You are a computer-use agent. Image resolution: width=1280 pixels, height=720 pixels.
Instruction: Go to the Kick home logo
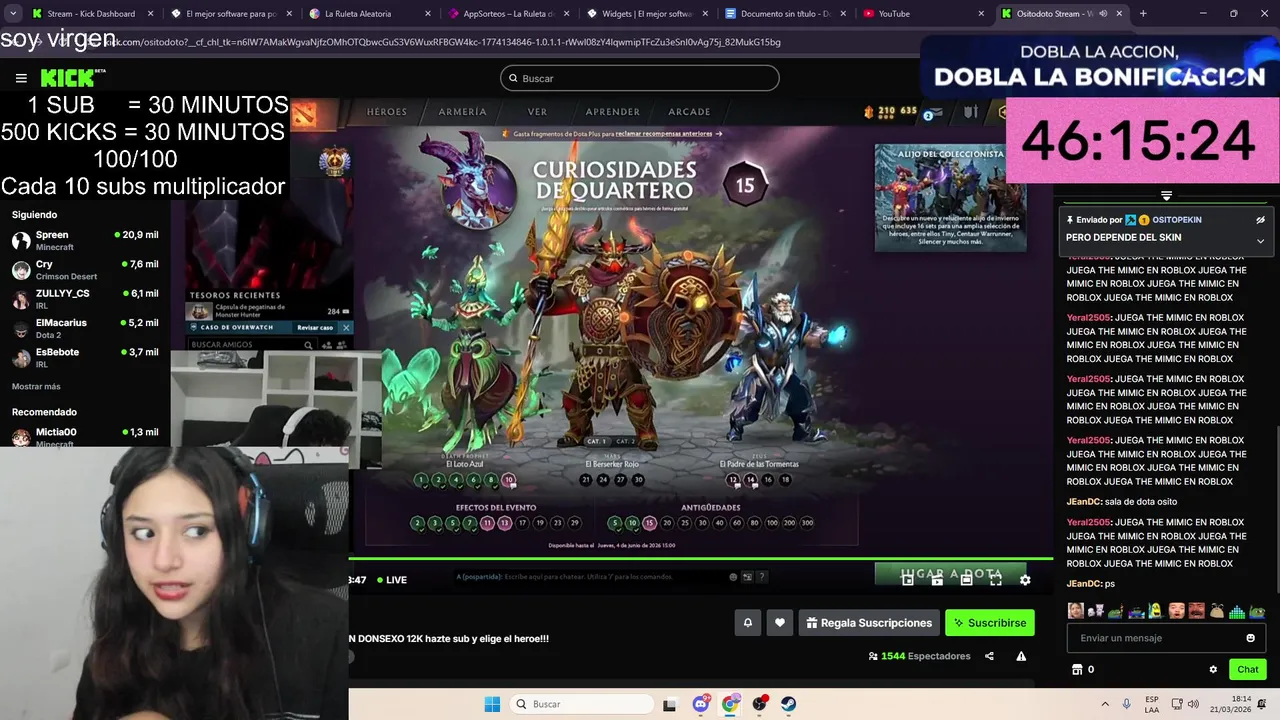coord(73,78)
